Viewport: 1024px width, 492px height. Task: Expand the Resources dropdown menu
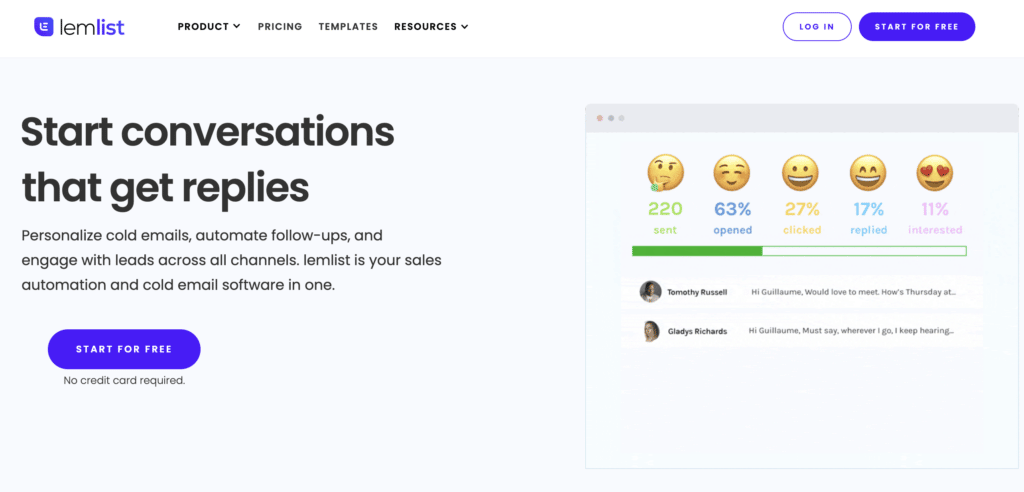(x=432, y=27)
